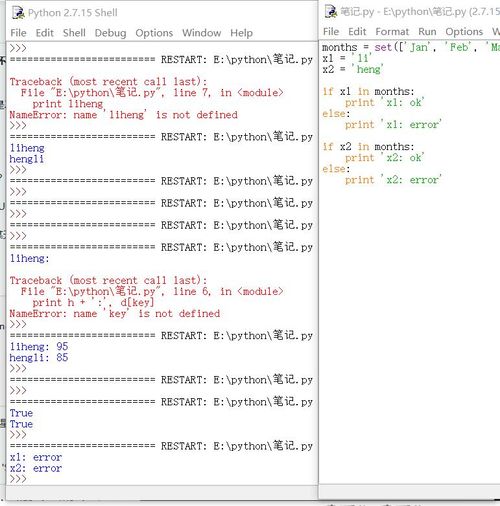Click the "x1 = 'li'" line in the editor

(x=347, y=58)
